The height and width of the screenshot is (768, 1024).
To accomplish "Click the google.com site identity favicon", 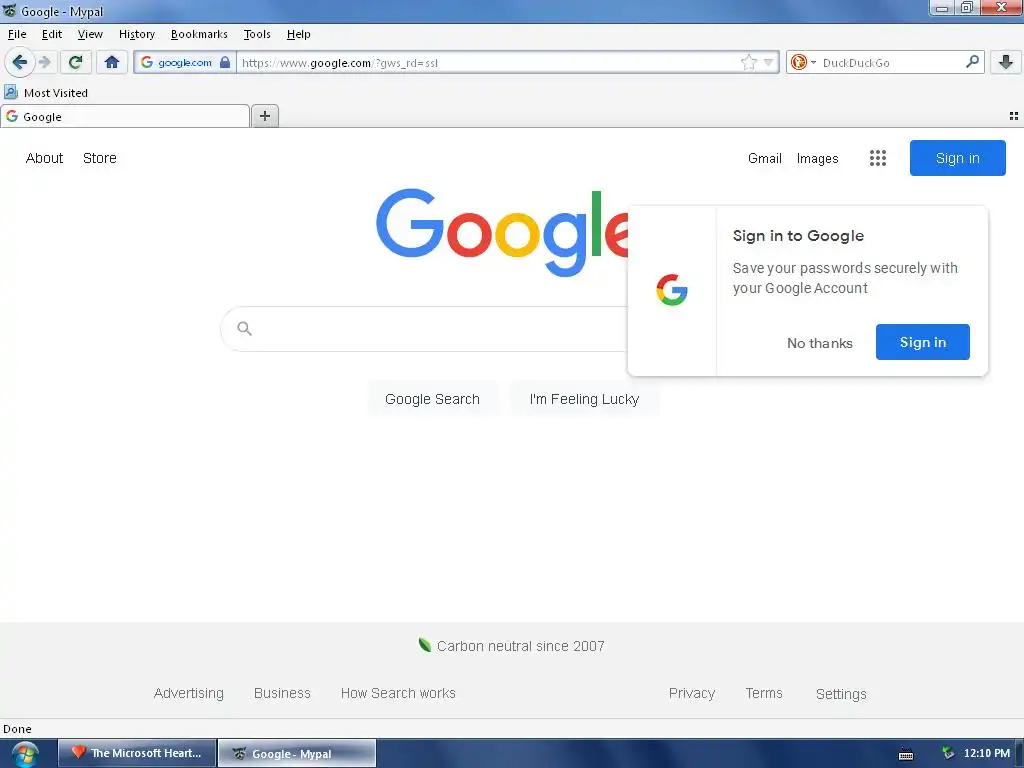I will 147,62.
